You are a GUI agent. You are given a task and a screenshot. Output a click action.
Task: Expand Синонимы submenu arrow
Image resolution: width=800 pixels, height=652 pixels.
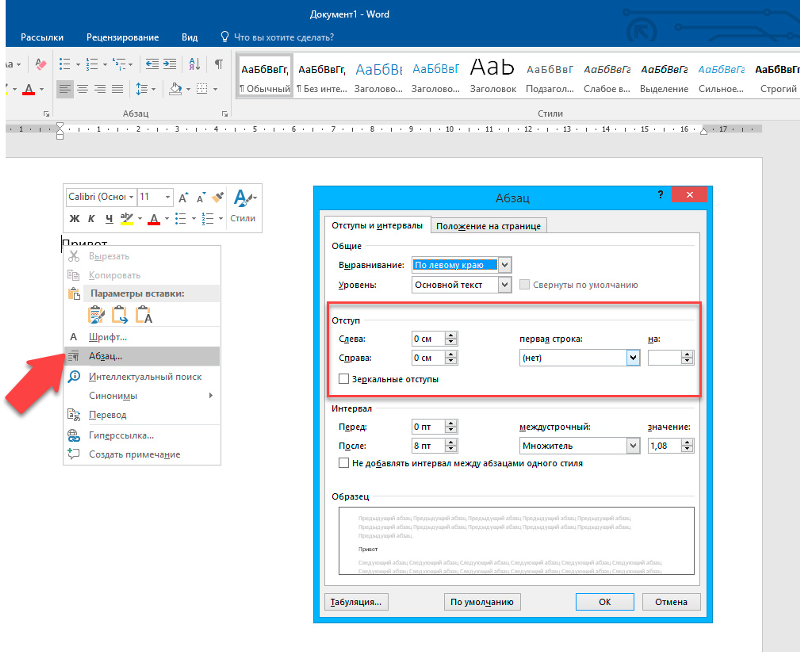[211, 395]
